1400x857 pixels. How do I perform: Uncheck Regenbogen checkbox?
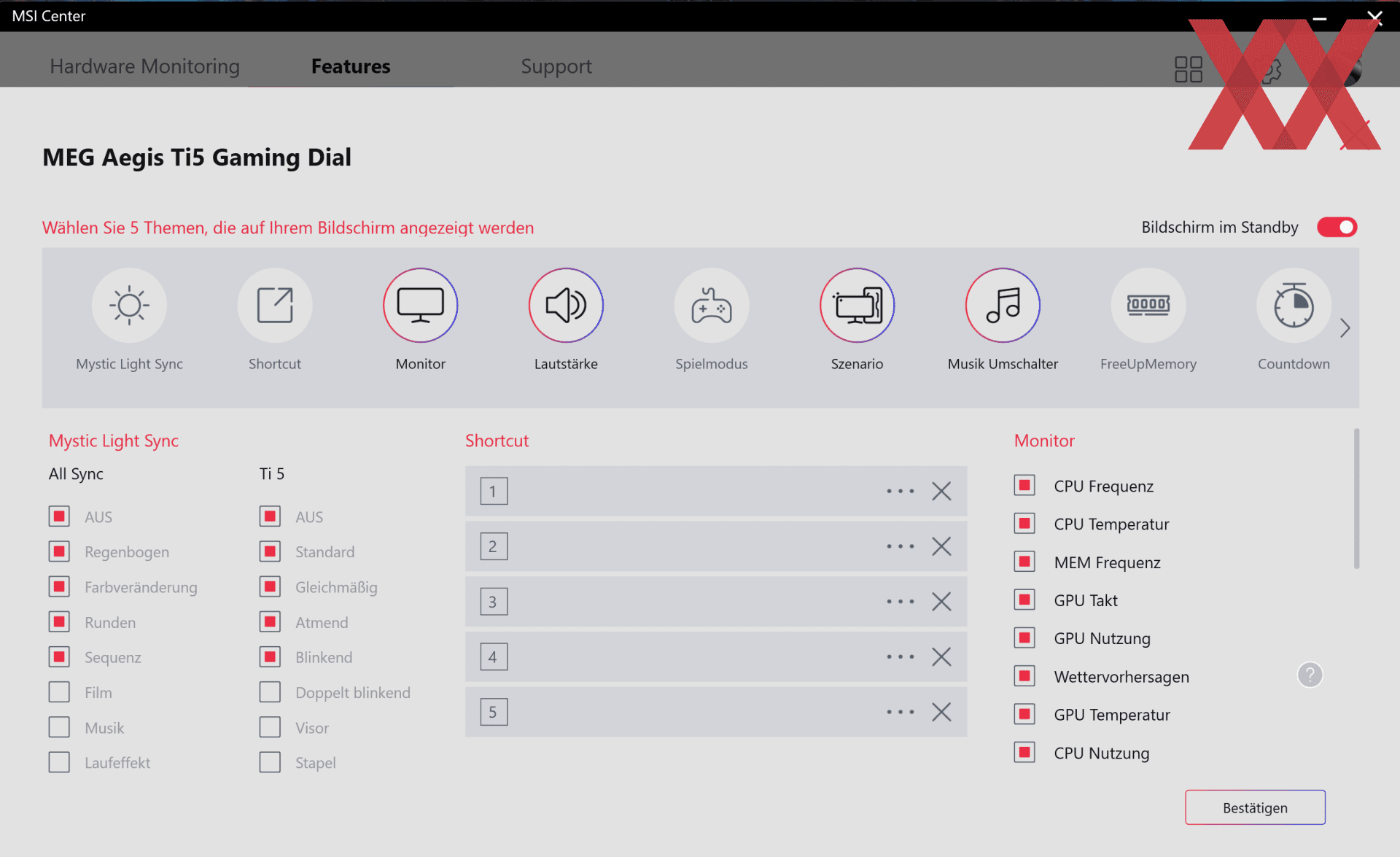pyautogui.click(x=59, y=551)
